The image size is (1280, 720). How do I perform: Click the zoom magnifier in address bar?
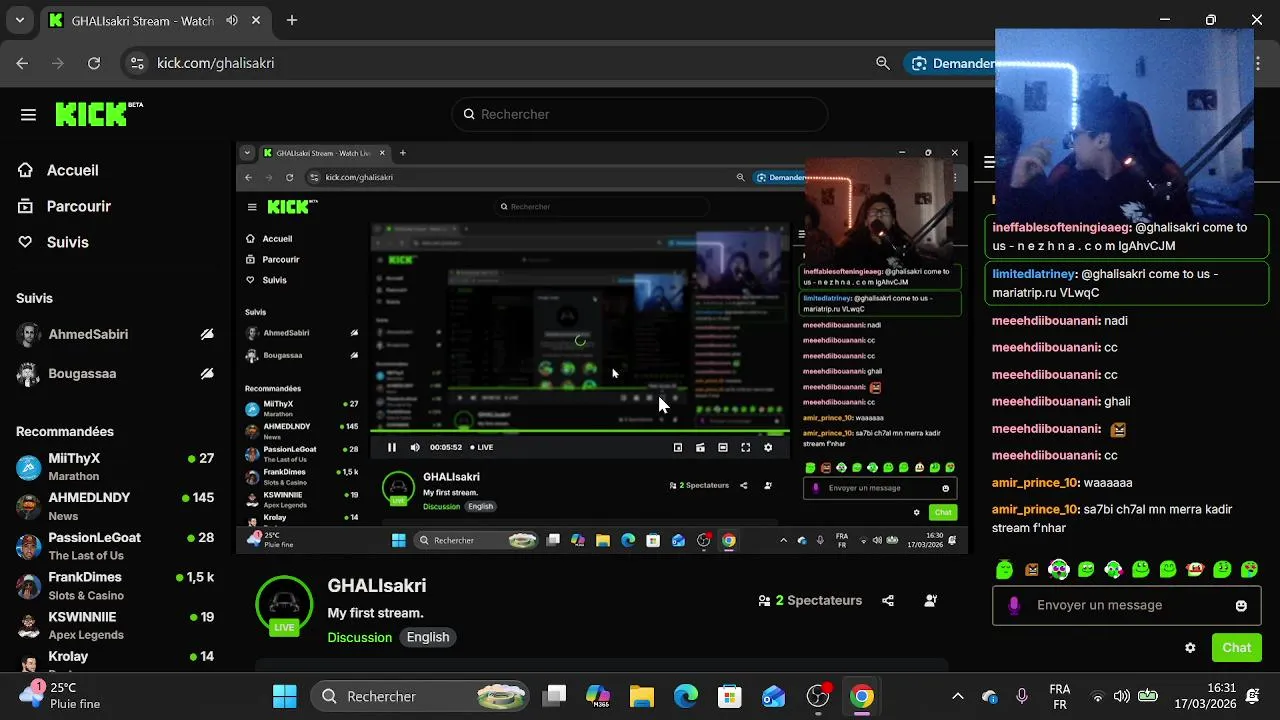click(883, 63)
